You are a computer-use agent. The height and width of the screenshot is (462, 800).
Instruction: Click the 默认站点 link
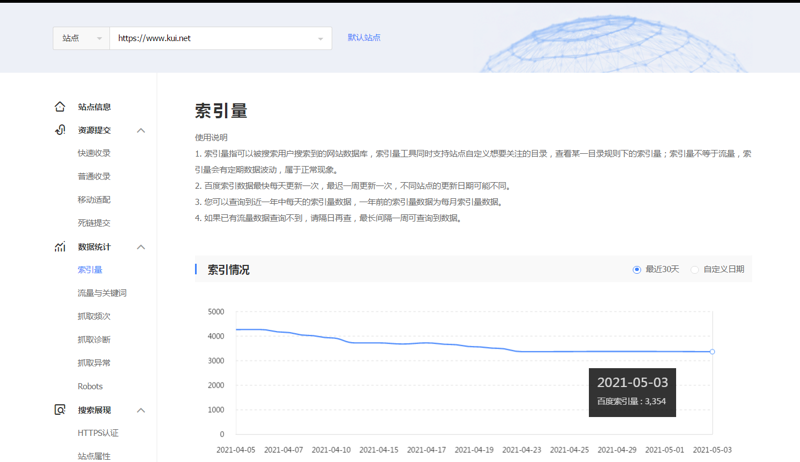tap(364, 38)
